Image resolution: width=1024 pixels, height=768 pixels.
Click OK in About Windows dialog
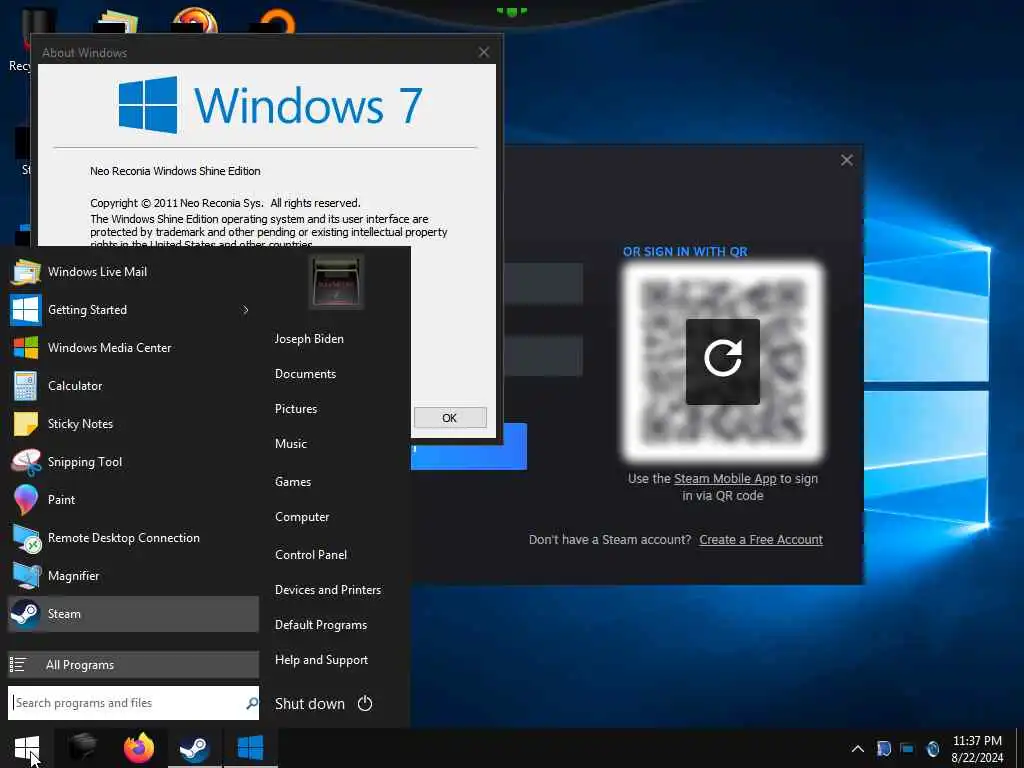(450, 418)
